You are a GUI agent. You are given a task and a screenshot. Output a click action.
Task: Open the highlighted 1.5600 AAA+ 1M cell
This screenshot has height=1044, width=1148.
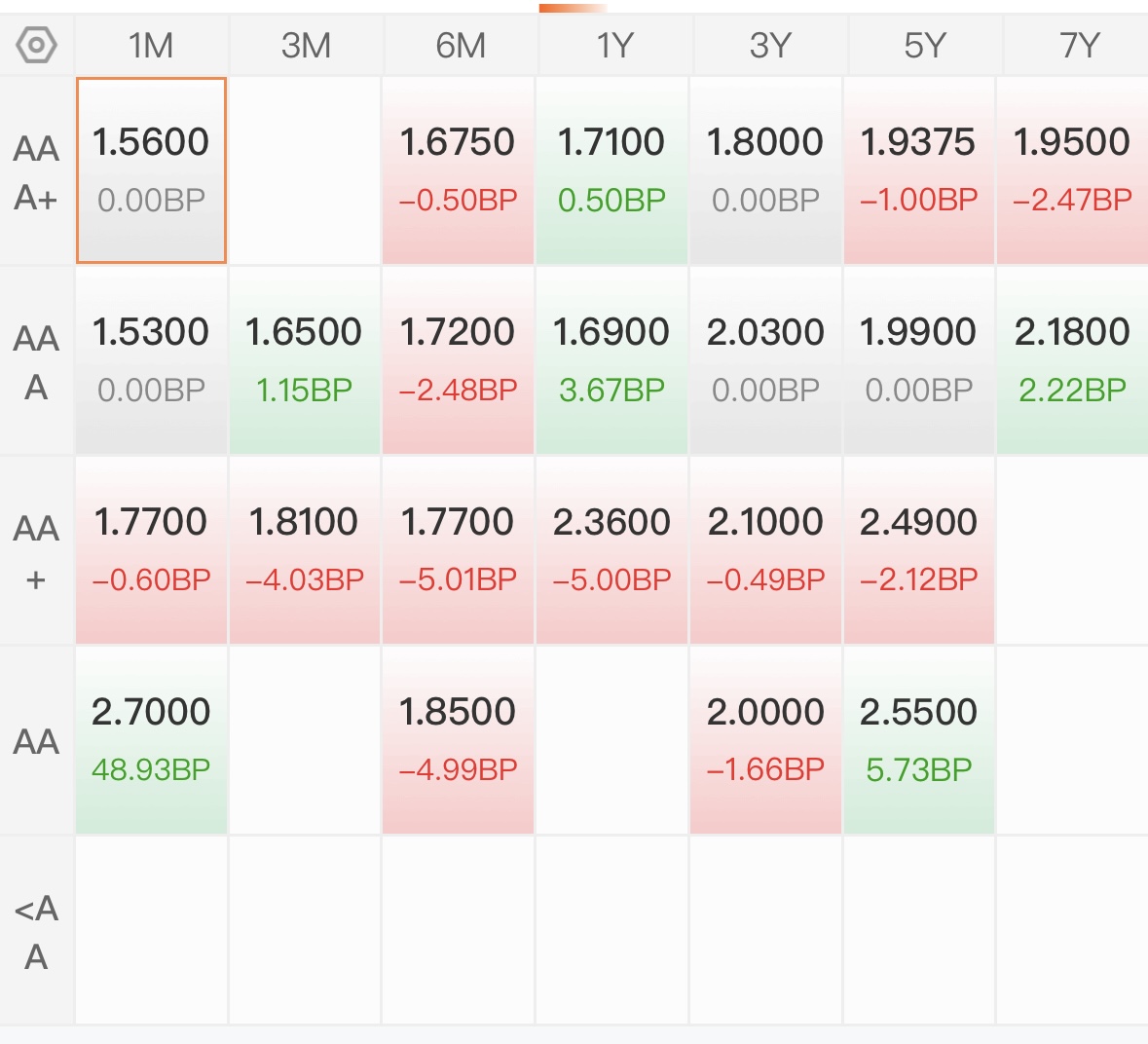(151, 170)
